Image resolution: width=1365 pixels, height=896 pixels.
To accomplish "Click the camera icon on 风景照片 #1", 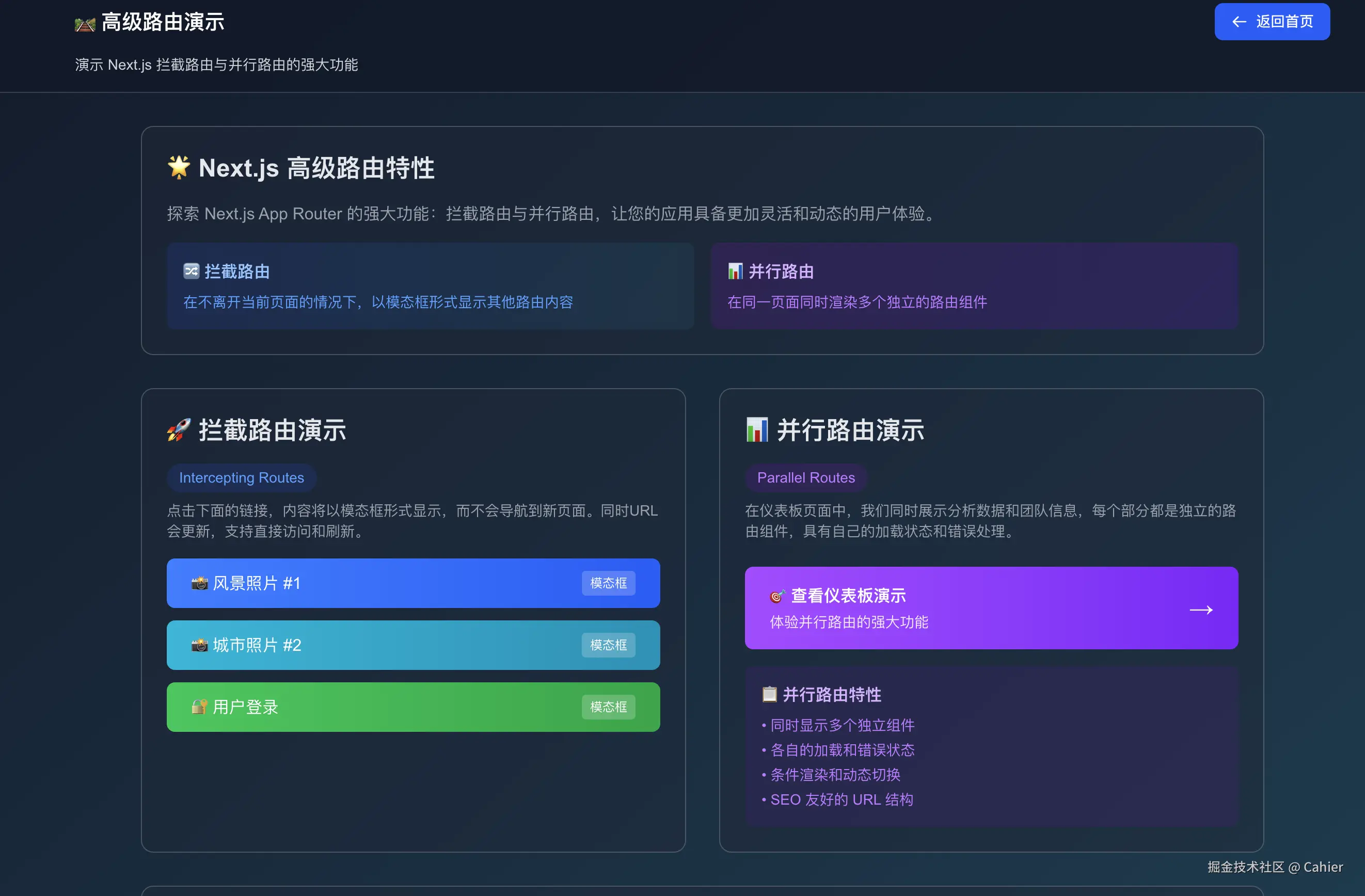I will 199,583.
